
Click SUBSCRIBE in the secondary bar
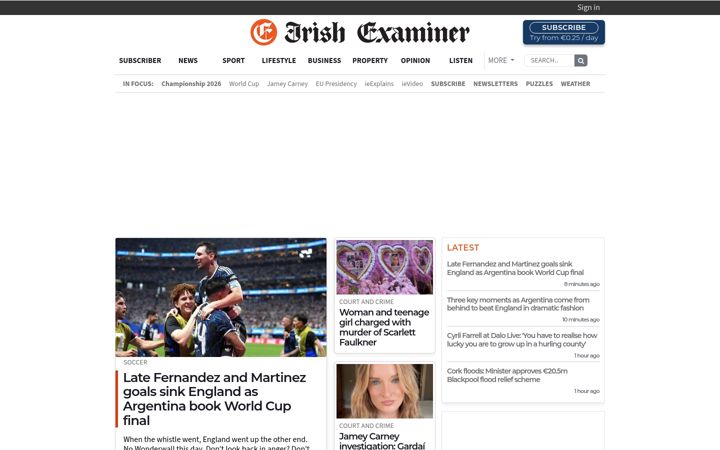pos(448,84)
